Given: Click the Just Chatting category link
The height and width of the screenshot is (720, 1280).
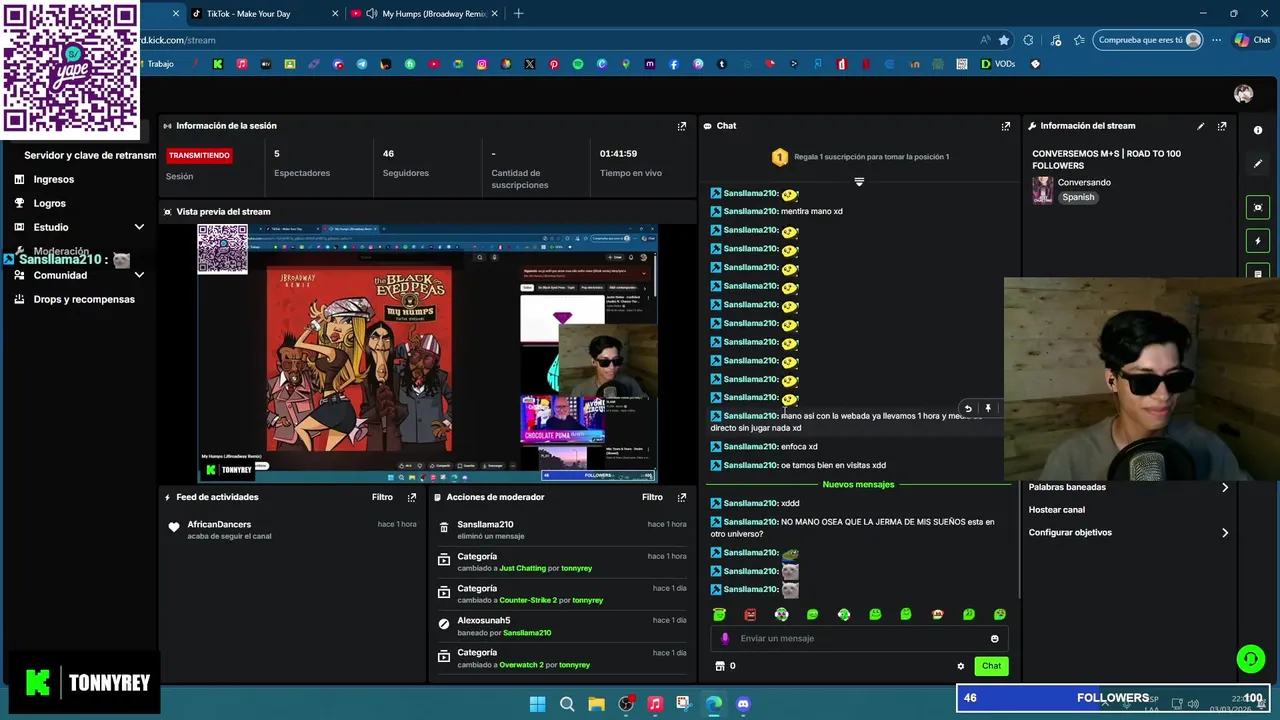Looking at the screenshot, I should pos(523,568).
